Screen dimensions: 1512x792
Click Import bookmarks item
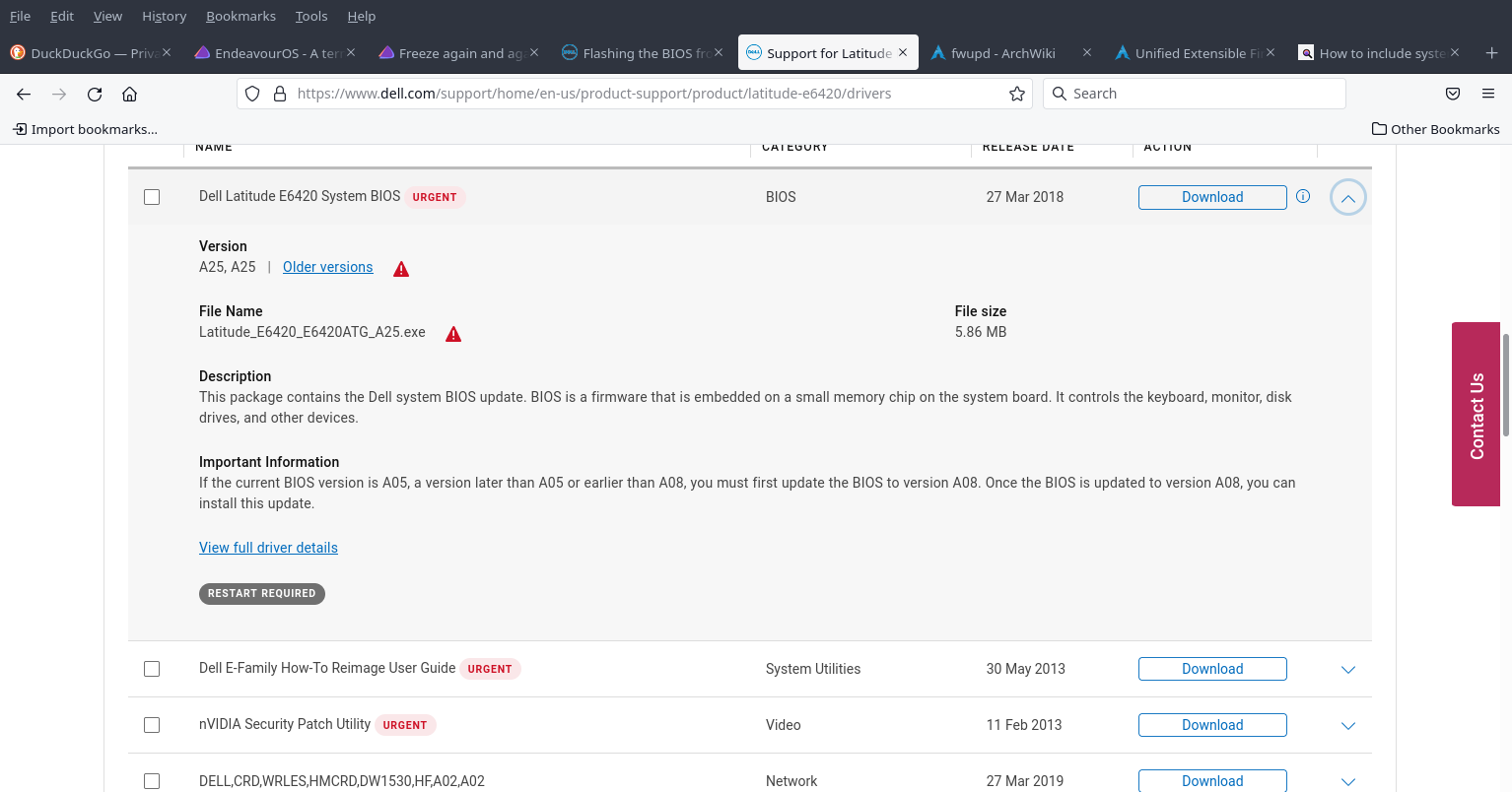(x=85, y=129)
